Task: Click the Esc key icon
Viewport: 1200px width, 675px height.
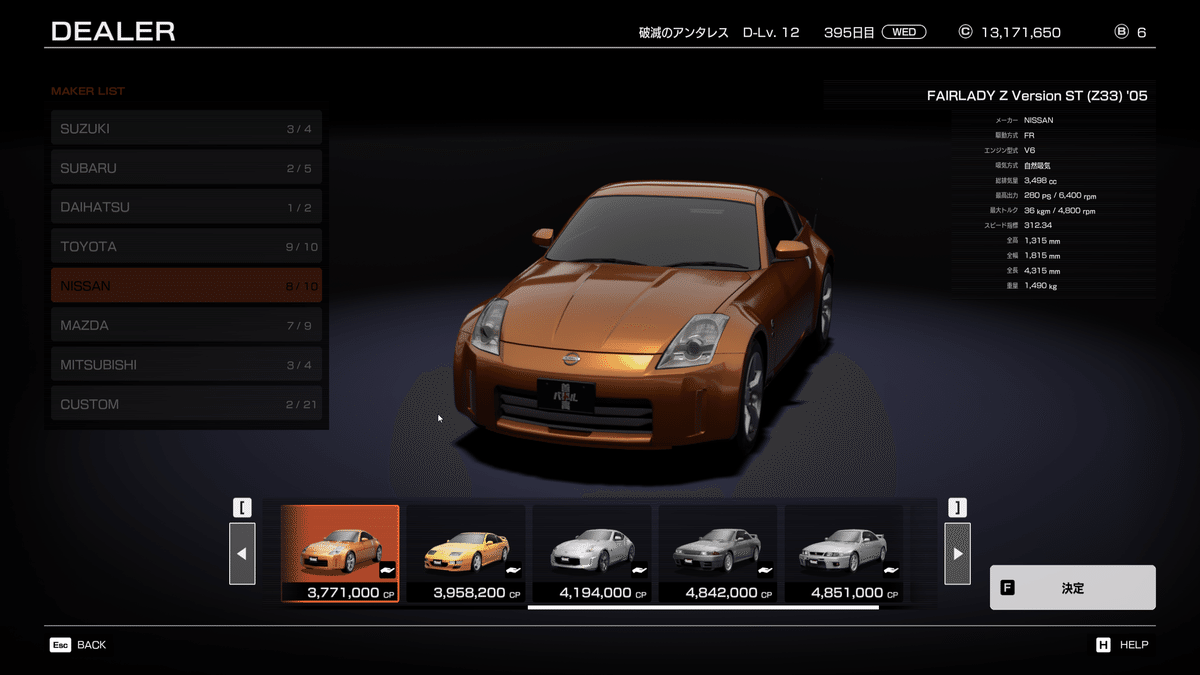Action: [60, 645]
